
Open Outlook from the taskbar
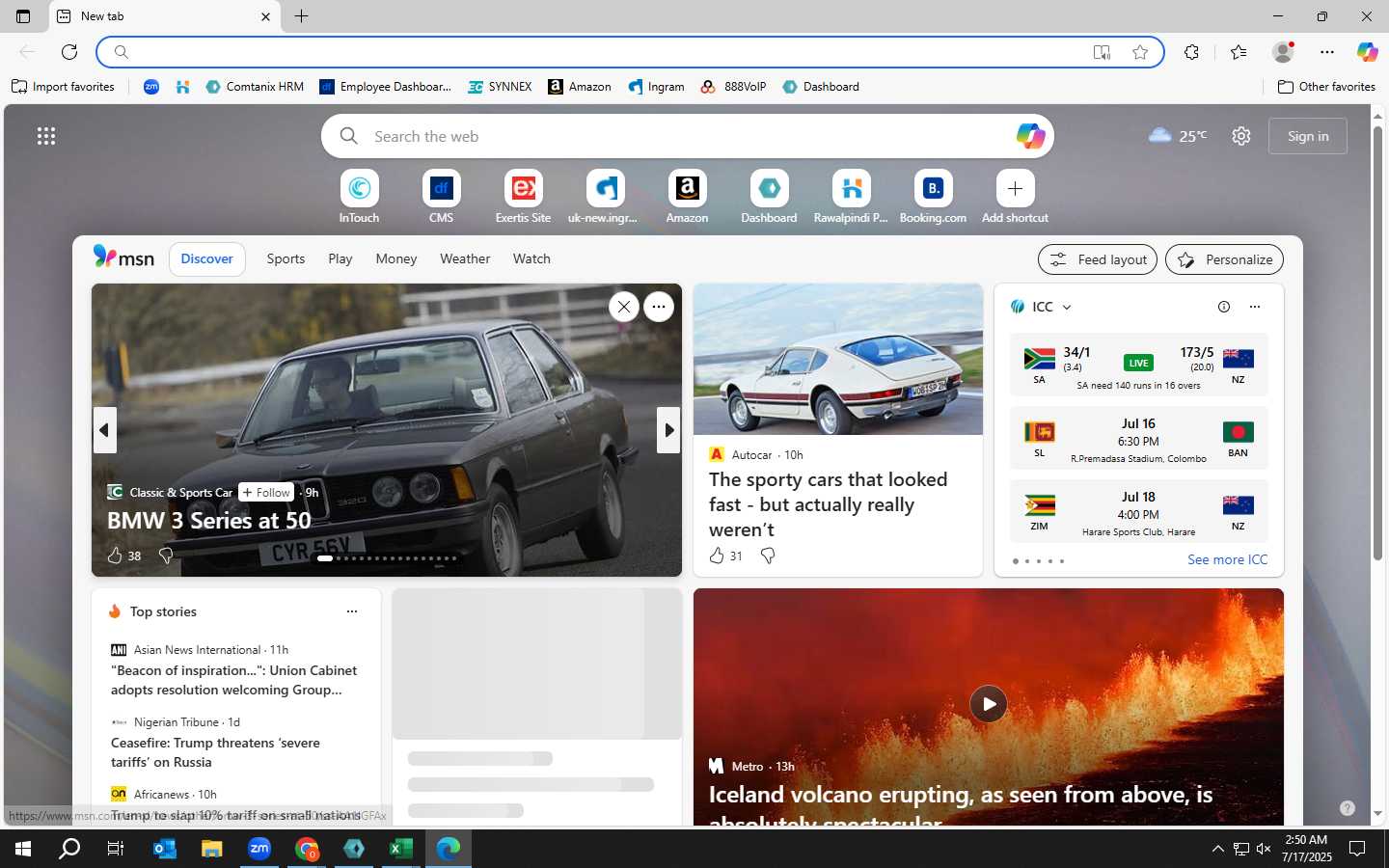point(165,849)
